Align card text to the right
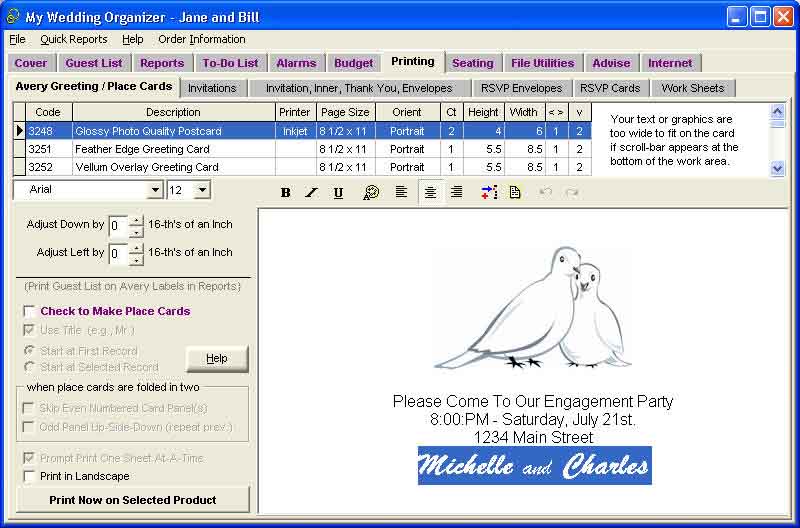 [457, 192]
